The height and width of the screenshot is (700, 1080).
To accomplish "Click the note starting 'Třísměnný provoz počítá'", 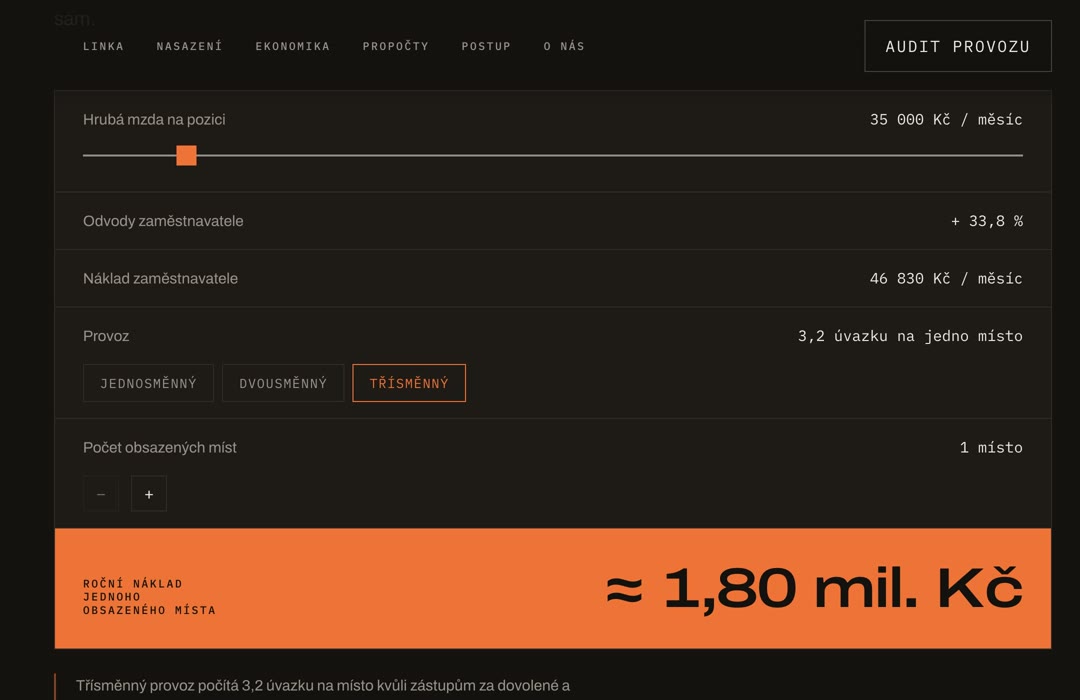I will (x=323, y=686).
